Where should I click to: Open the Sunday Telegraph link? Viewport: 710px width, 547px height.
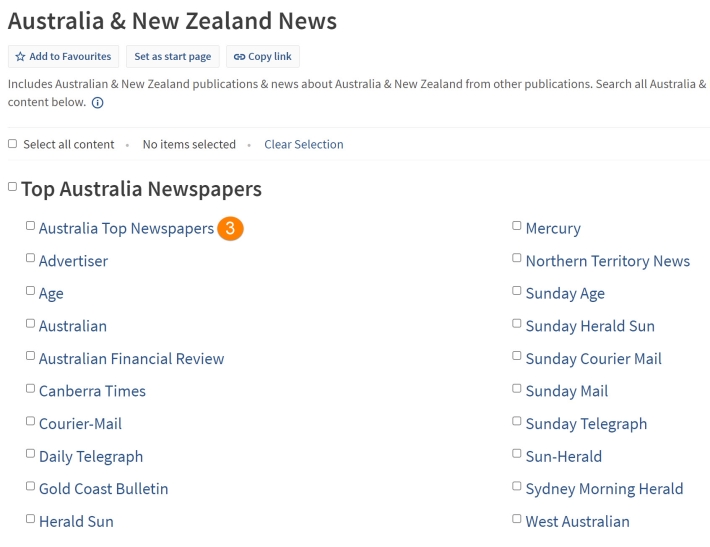tap(586, 424)
